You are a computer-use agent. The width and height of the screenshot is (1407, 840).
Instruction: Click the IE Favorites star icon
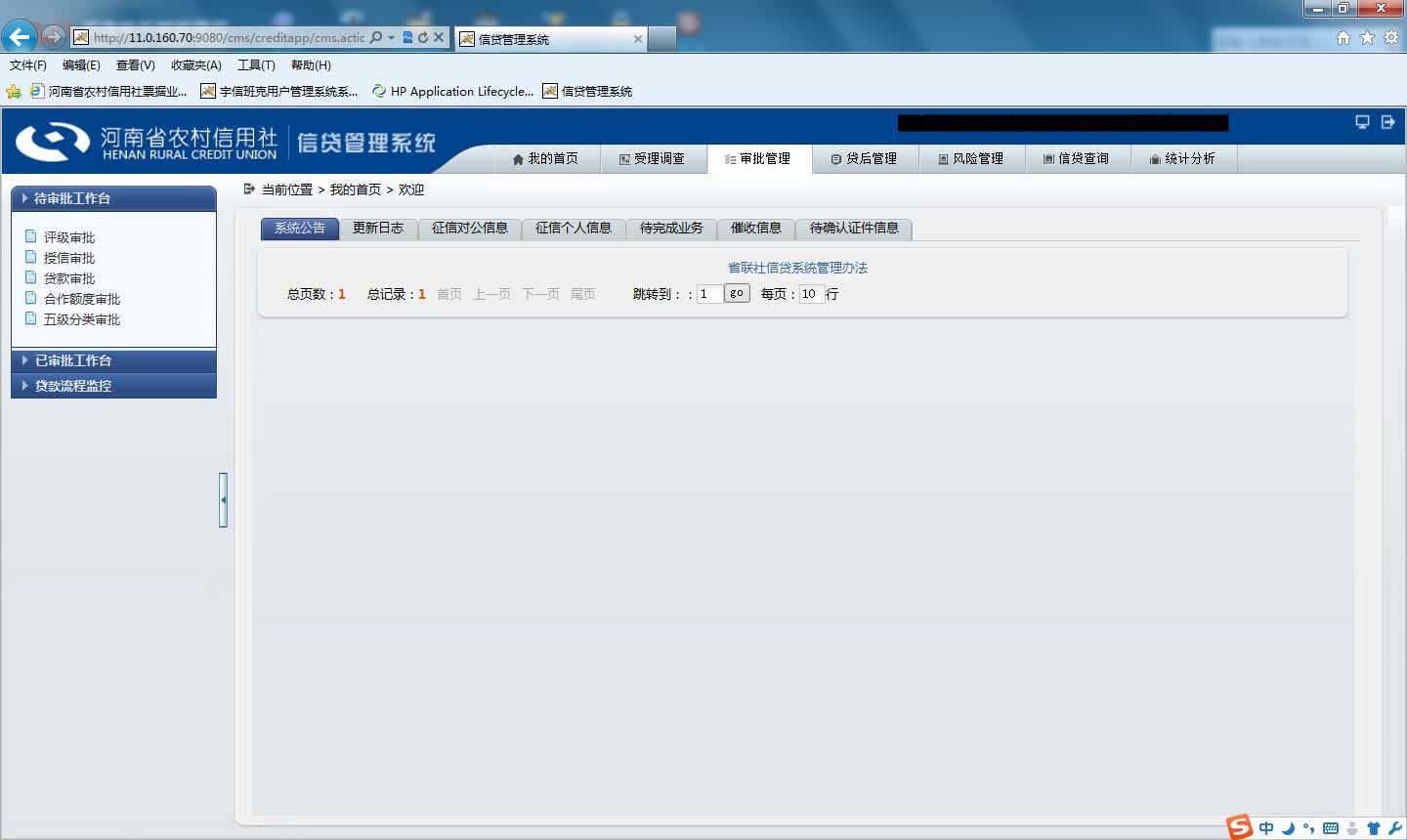click(x=1367, y=37)
